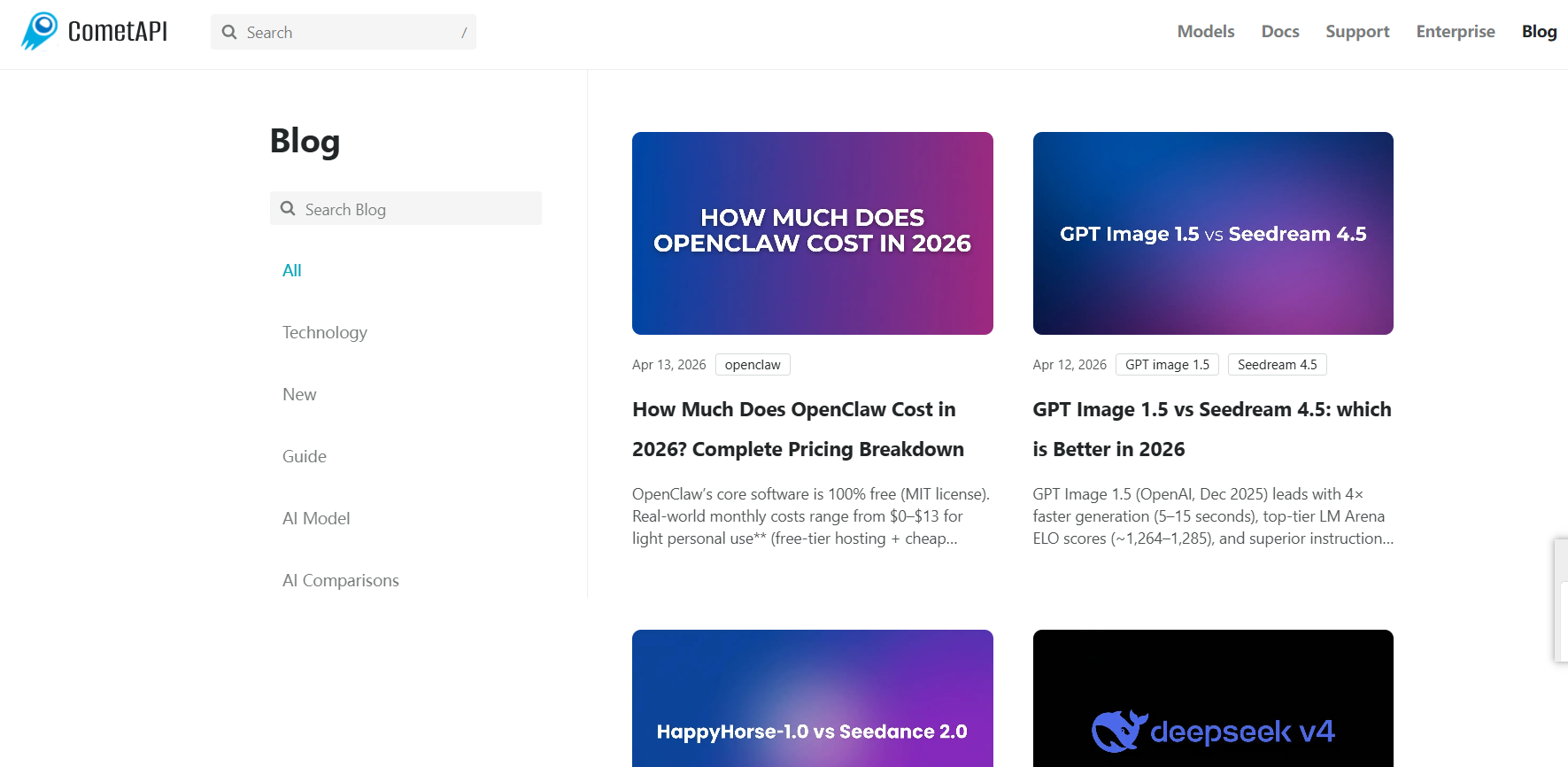Click the openclaw tag
The image size is (1568, 767).
[753, 365]
